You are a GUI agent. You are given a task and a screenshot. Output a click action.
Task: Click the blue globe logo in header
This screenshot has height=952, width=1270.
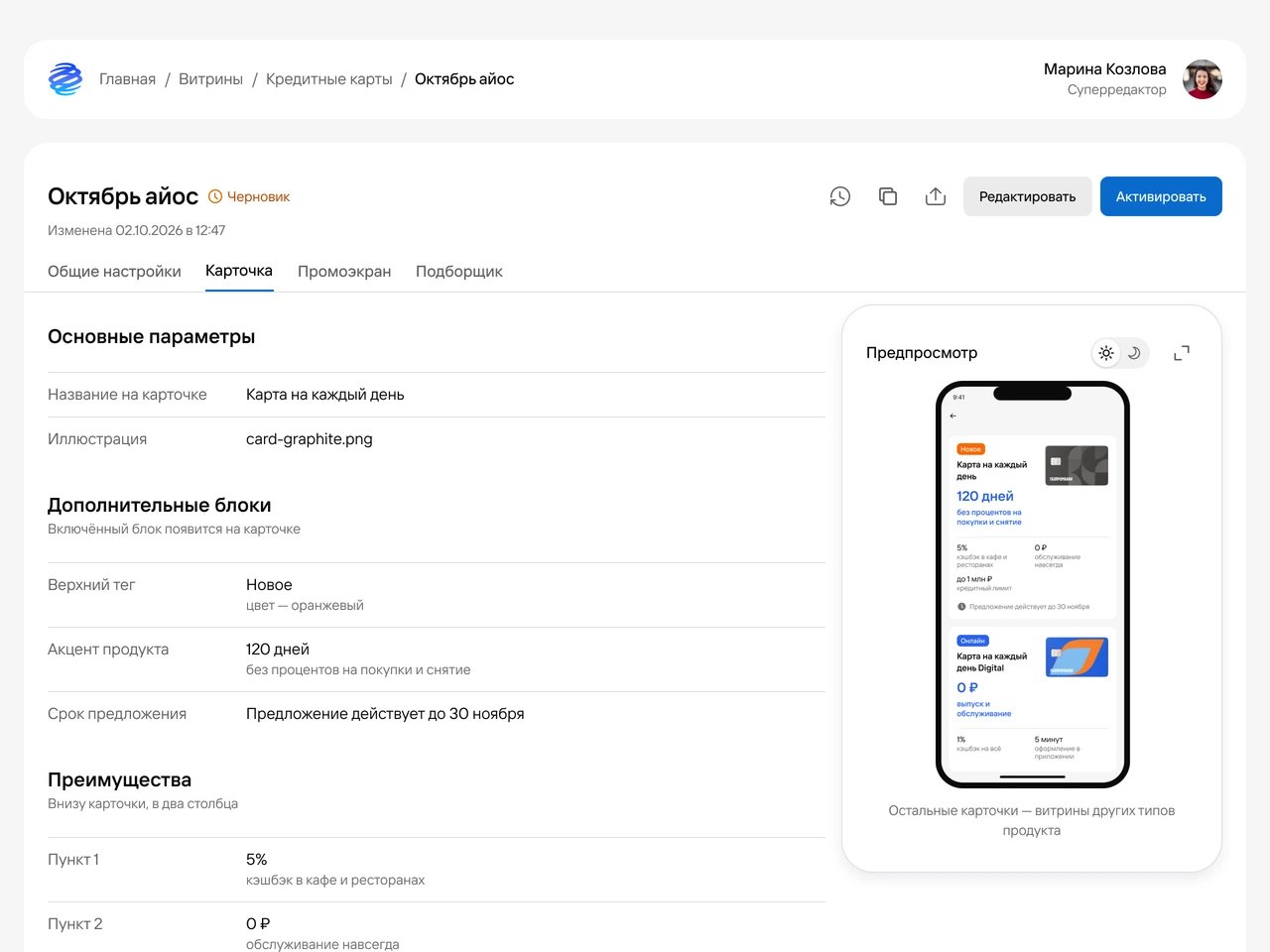65,79
